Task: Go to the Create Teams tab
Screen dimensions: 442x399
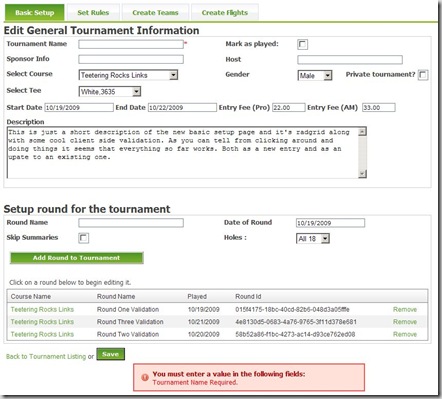Action: [x=155, y=13]
